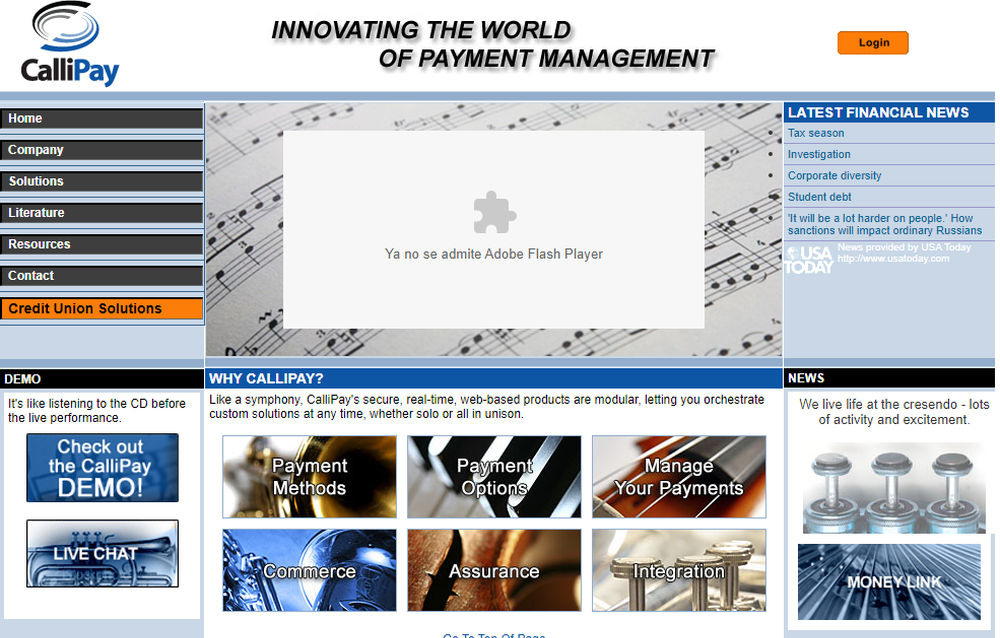Click the CalliPay logo
The height and width of the screenshot is (638, 1000).
point(70,44)
